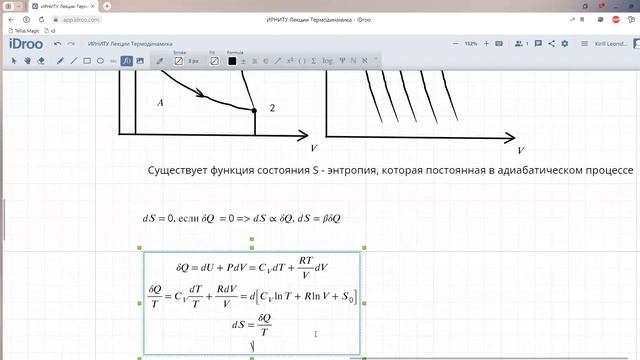Click the red adblock extension icon
640x360 pixels.
point(616,19)
